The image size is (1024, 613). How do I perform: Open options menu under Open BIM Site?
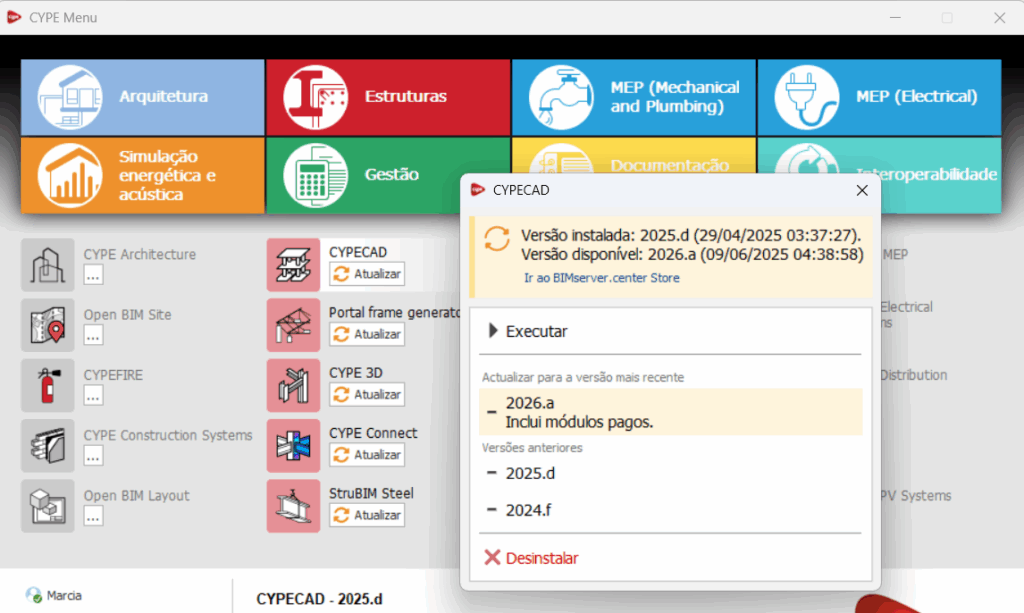click(x=93, y=336)
